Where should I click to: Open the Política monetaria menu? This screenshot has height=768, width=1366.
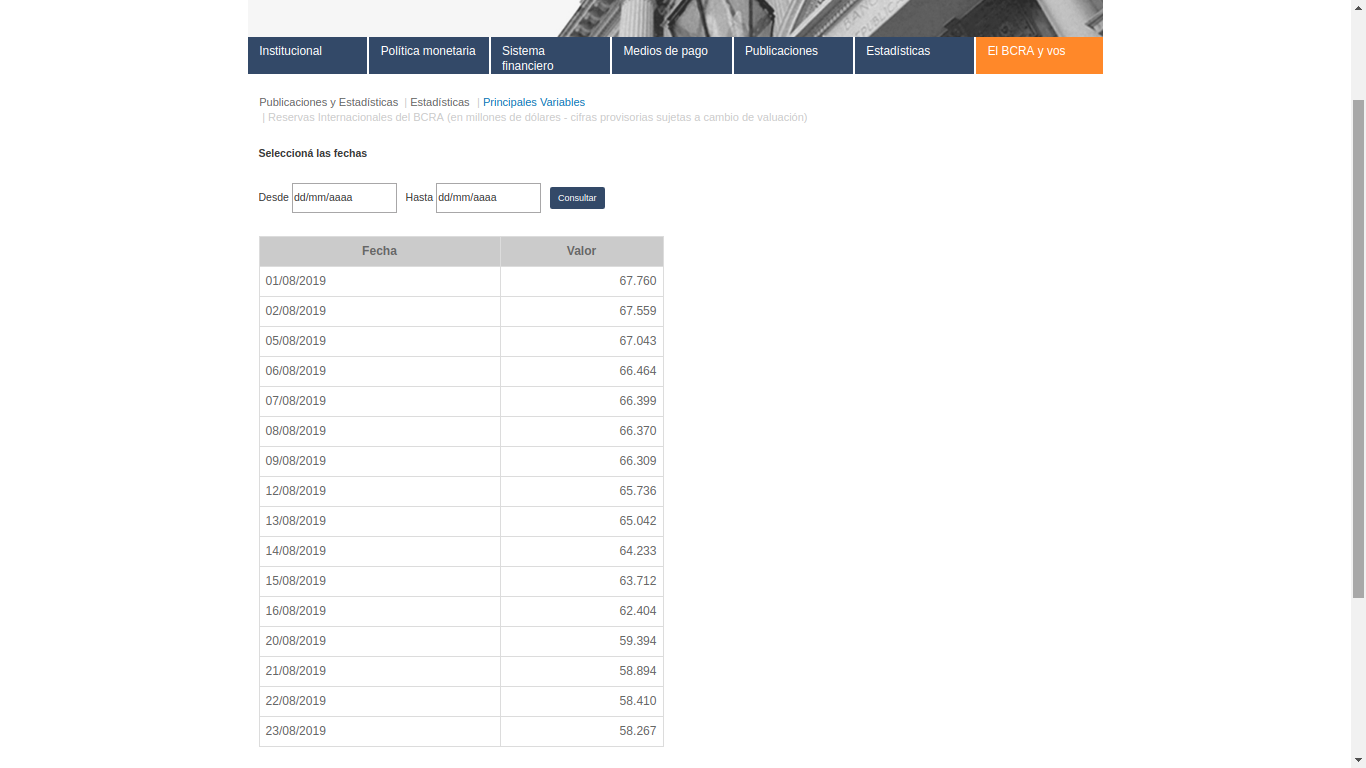pos(428,55)
